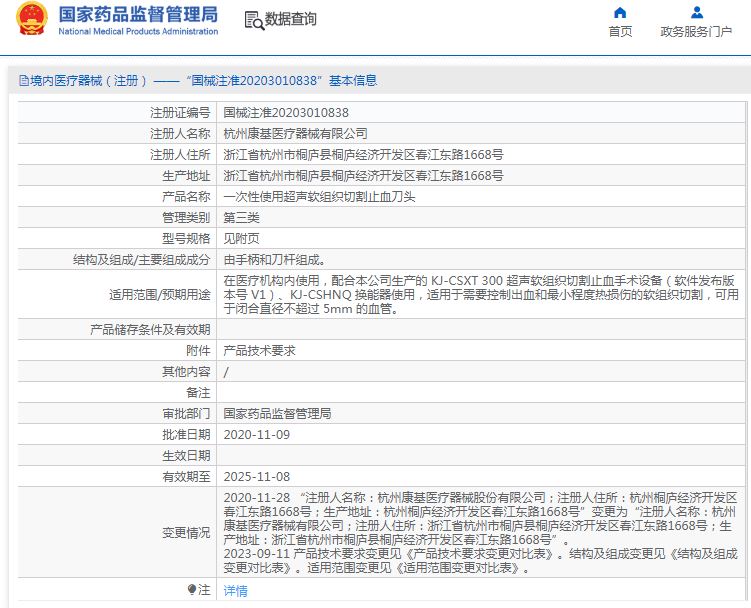The image size is (751, 608).
Task: Click the 变更情况 change history text
Action: [x=480, y=533]
